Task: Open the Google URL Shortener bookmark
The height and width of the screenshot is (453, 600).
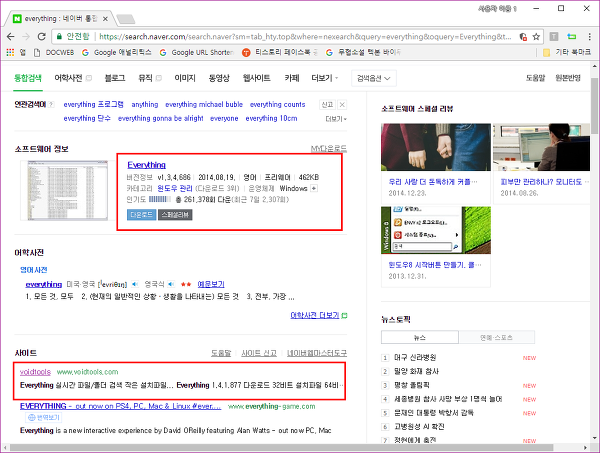Action: [x=196, y=52]
